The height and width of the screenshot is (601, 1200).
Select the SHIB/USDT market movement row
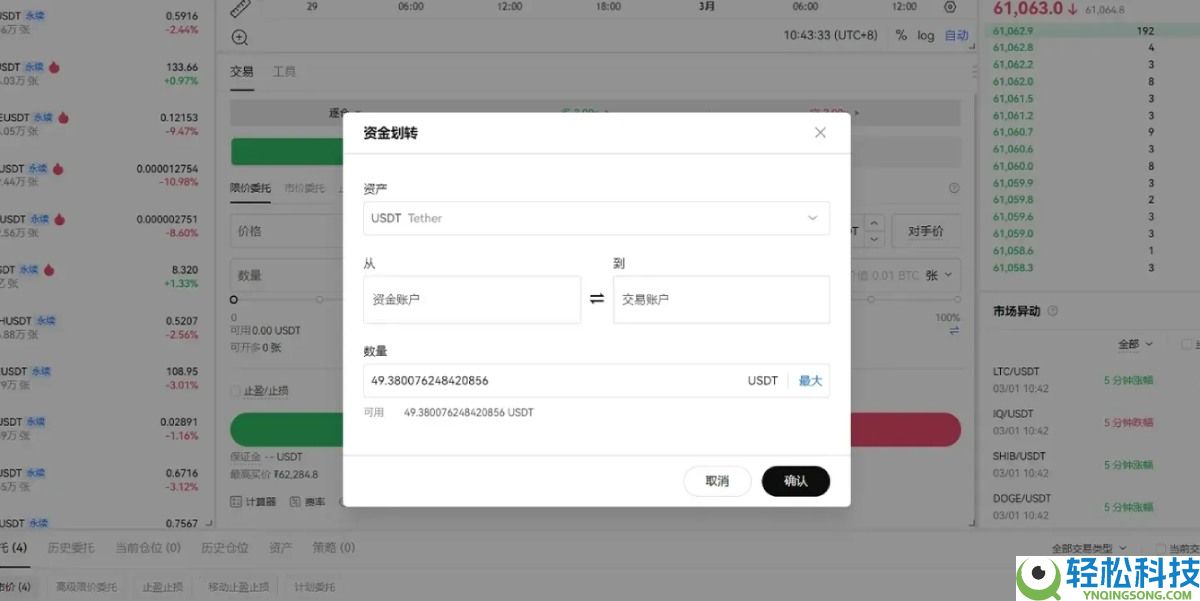[x=1090, y=464]
